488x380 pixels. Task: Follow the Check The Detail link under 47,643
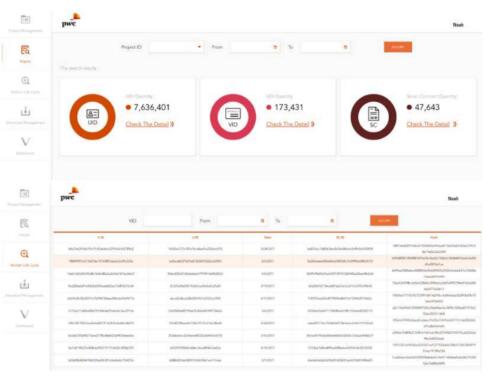coord(431,124)
